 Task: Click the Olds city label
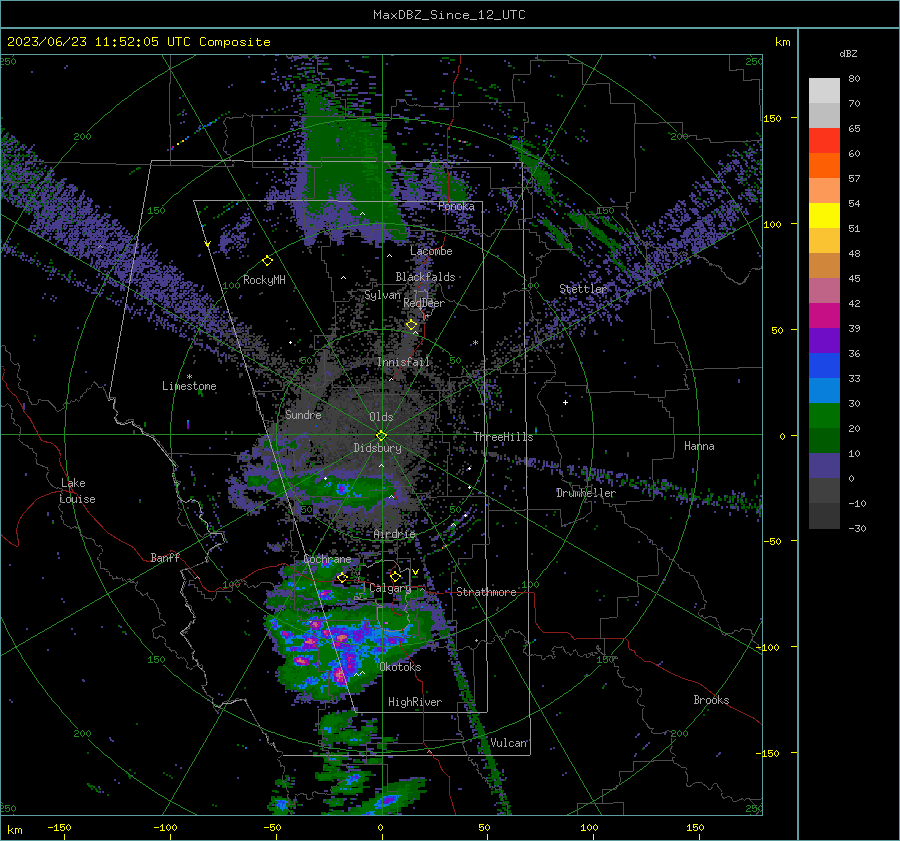point(381,417)
